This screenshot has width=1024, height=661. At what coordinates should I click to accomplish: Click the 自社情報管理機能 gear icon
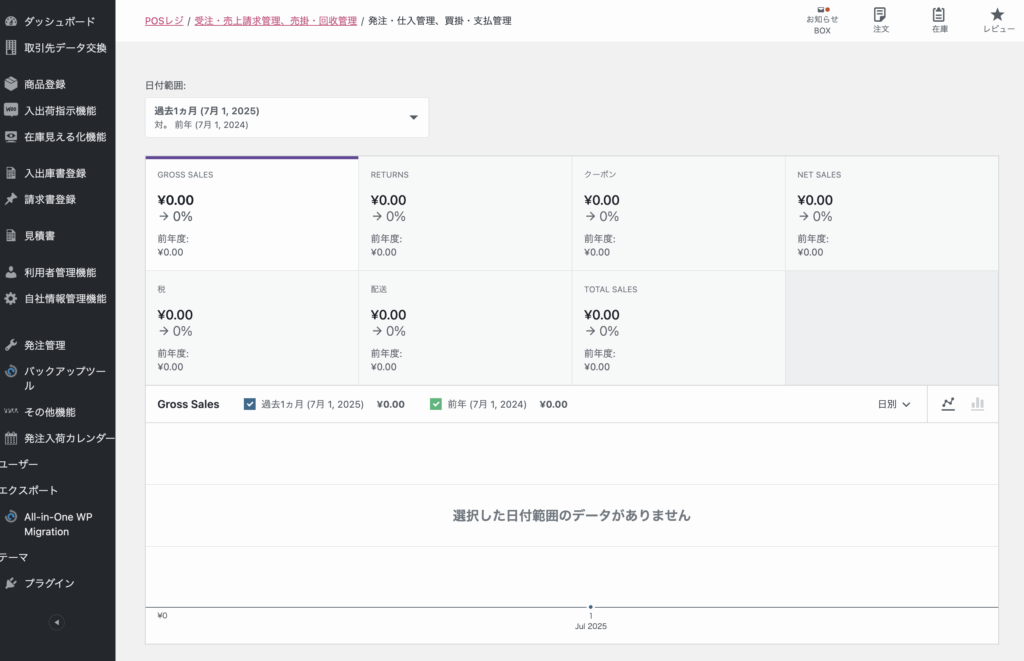point(11,298)
